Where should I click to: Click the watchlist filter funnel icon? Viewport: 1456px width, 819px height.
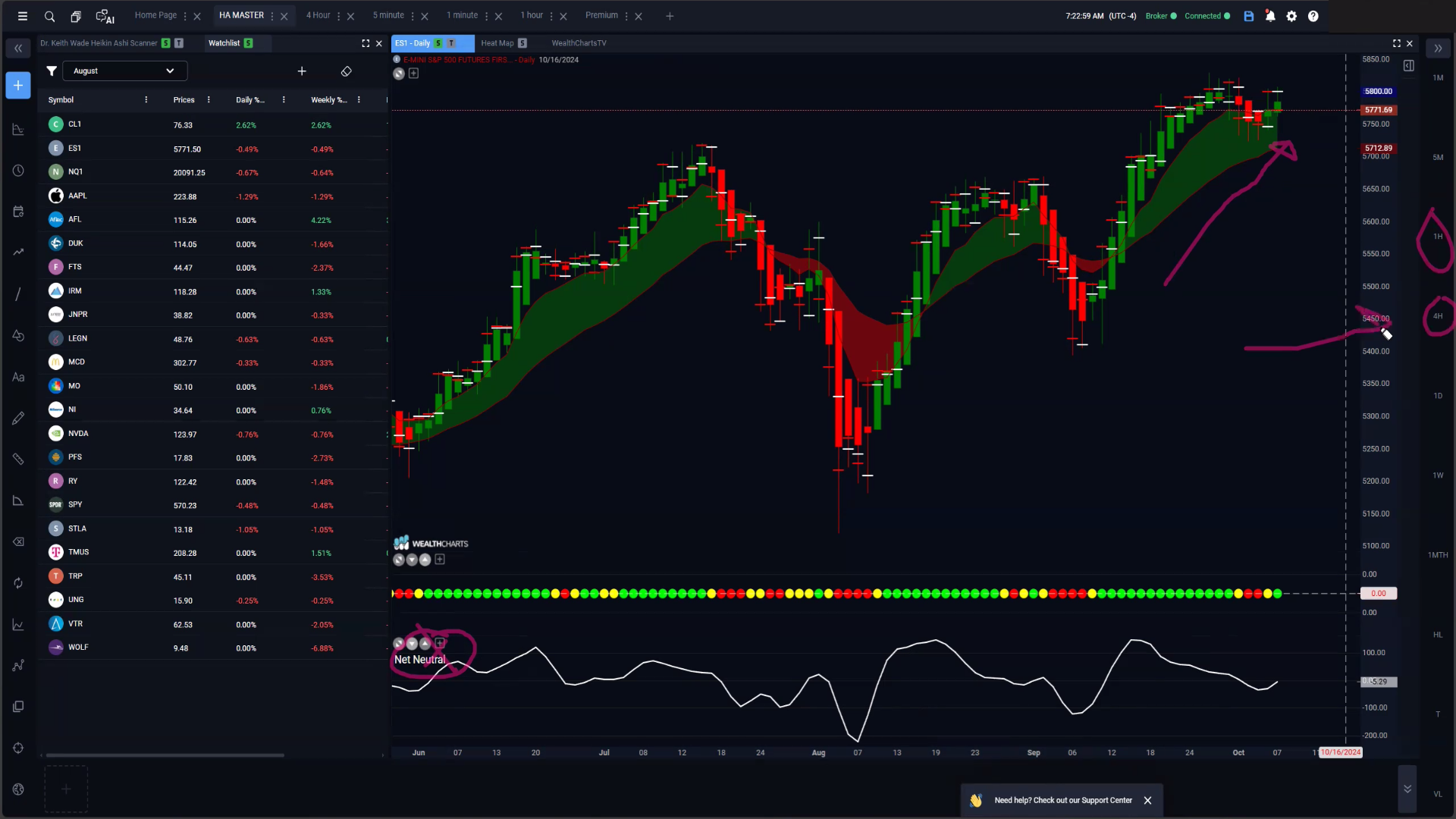(52, 71)
